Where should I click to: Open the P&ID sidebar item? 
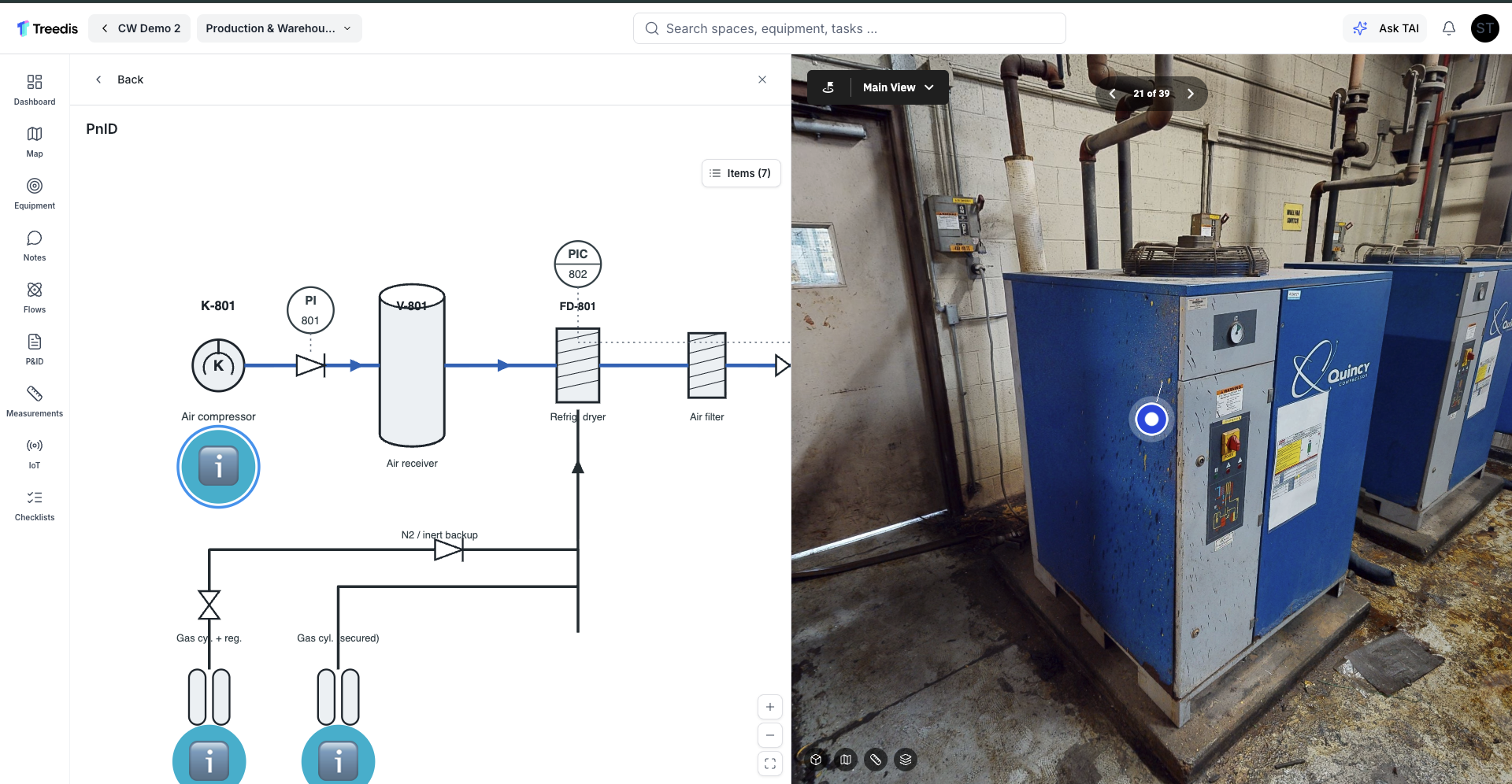tap(35, 349)
